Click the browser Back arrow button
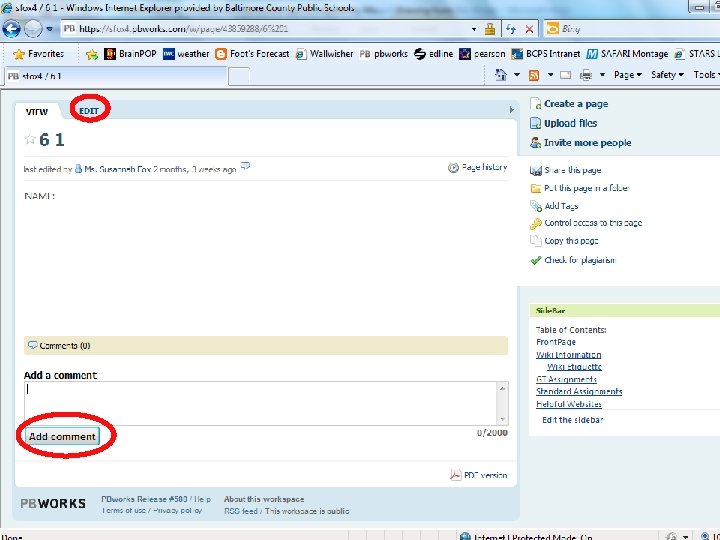This screenshot has height=540, width=720. point(11,29)
